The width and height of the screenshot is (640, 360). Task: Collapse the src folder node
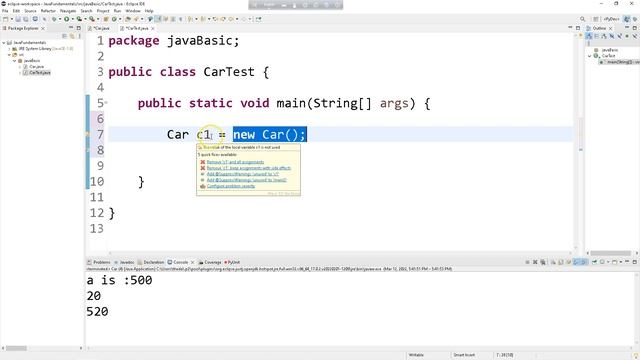click(x=9, y=54)
